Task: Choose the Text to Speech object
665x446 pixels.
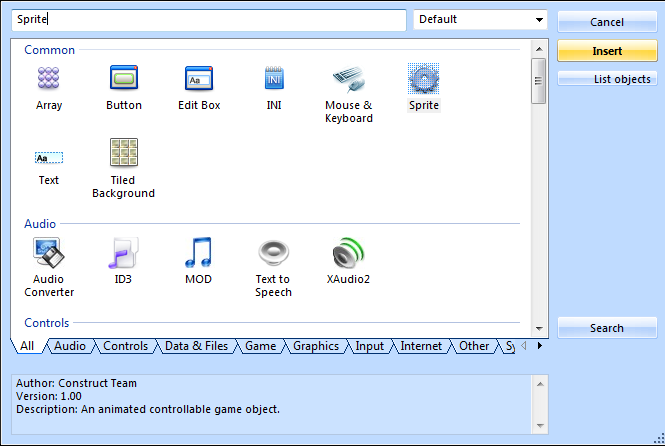Action: tap(274, 253)
